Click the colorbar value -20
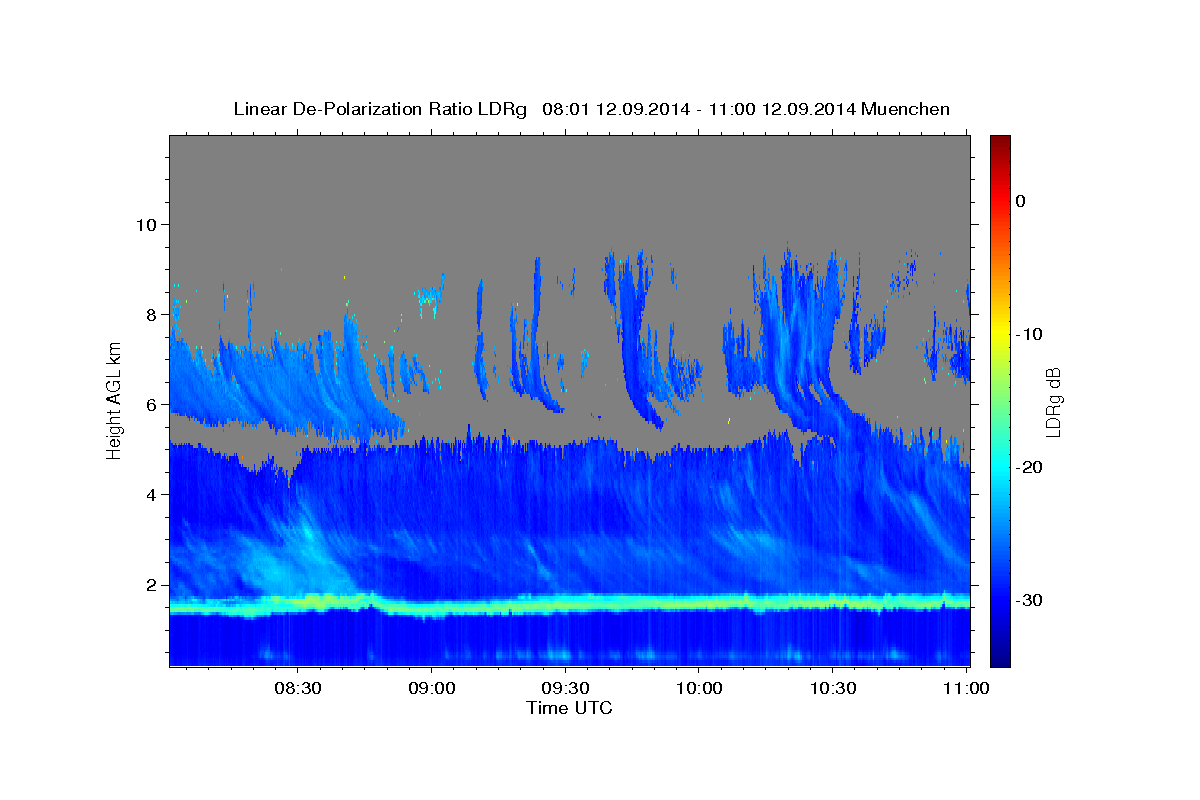This screenshot has height=800, width=1200. coord(1029,467)
